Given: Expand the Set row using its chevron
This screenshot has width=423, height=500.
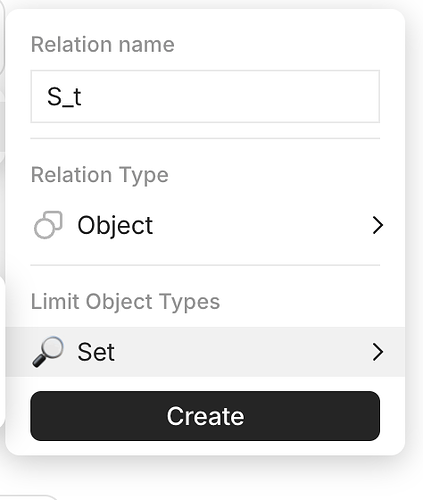Looking at the screenshot, I should click(x=378, y=352).
